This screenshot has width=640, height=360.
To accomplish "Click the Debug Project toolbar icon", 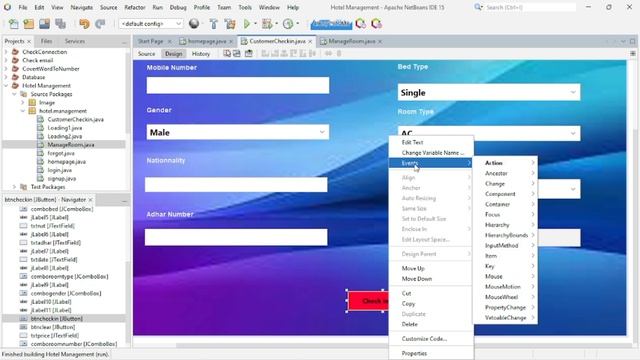I will point(267,24).
